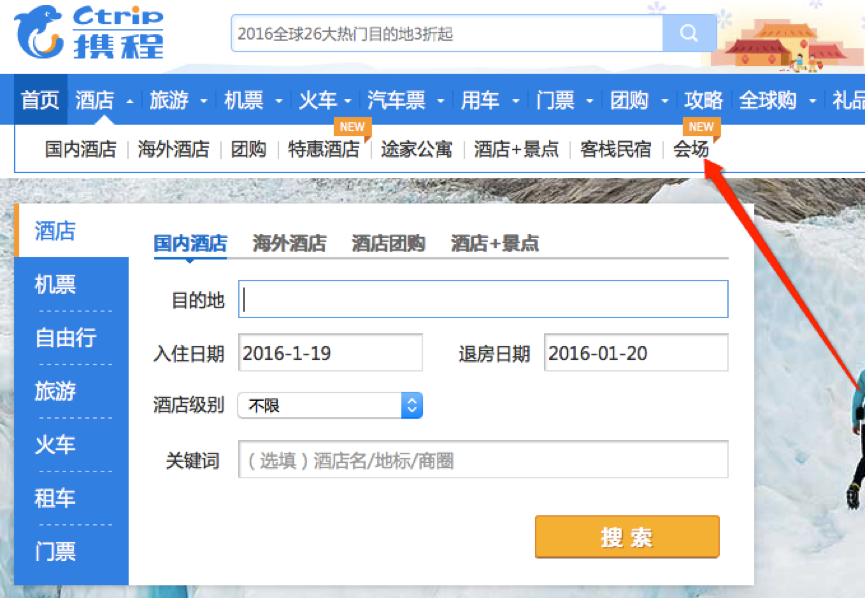
Task: Click the 入住日期 check-in date field
Action: tap(330, 353)
